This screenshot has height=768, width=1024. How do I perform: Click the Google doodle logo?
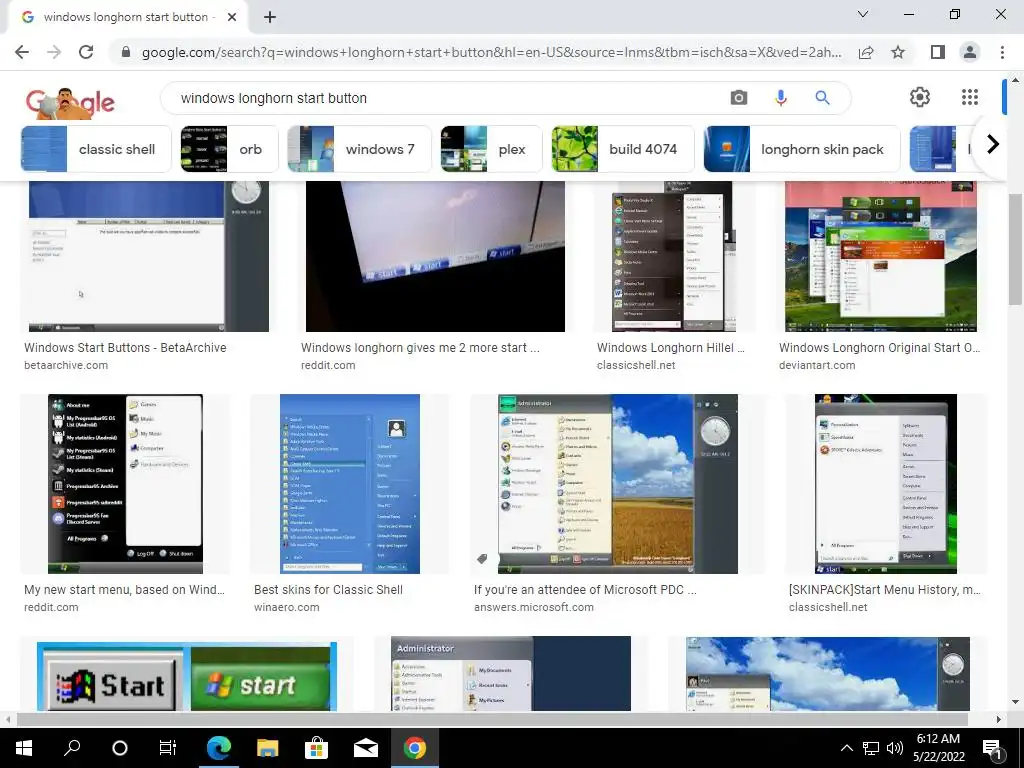pos(70,103)
